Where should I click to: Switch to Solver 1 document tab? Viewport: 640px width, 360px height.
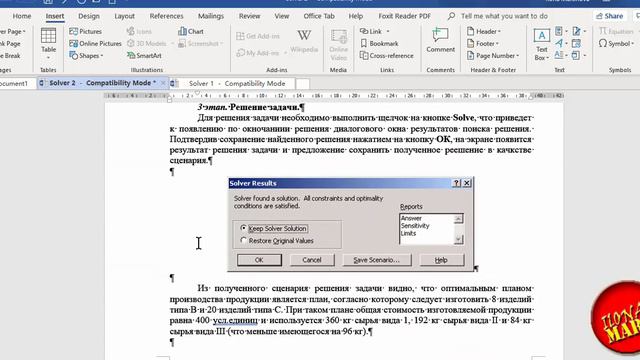pos(232,84)
